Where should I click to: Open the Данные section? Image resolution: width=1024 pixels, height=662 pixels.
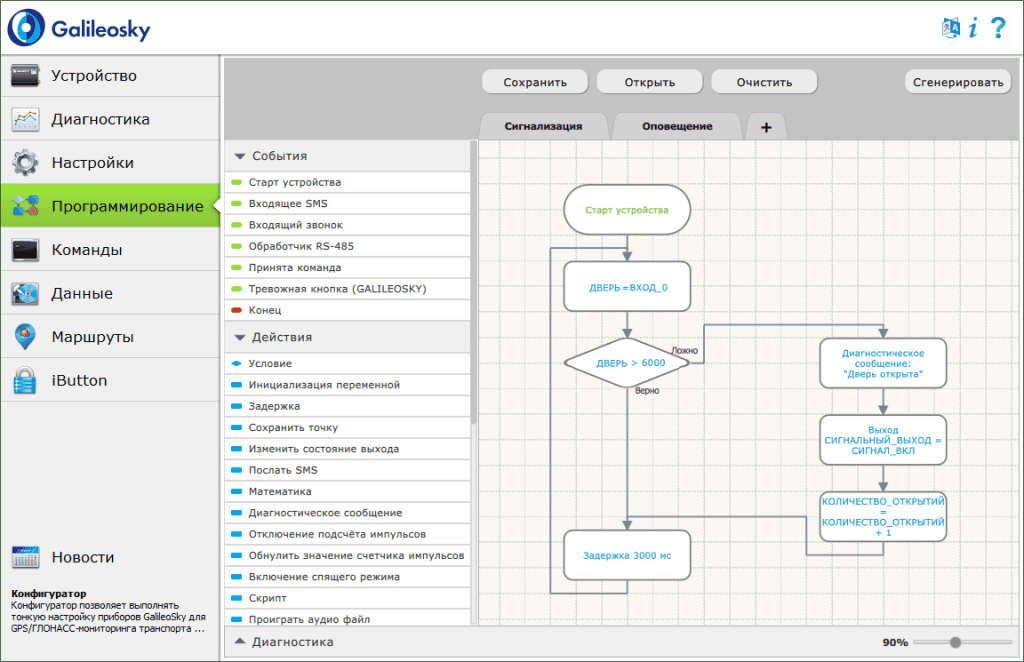point(110,294)
